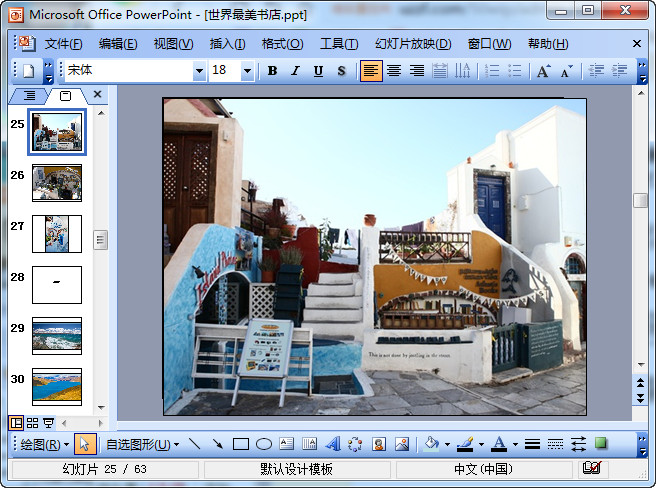656x488 pixels.
Task: Toggle italic text formatting
Action: pyautogui.click(x=295, y=71)
